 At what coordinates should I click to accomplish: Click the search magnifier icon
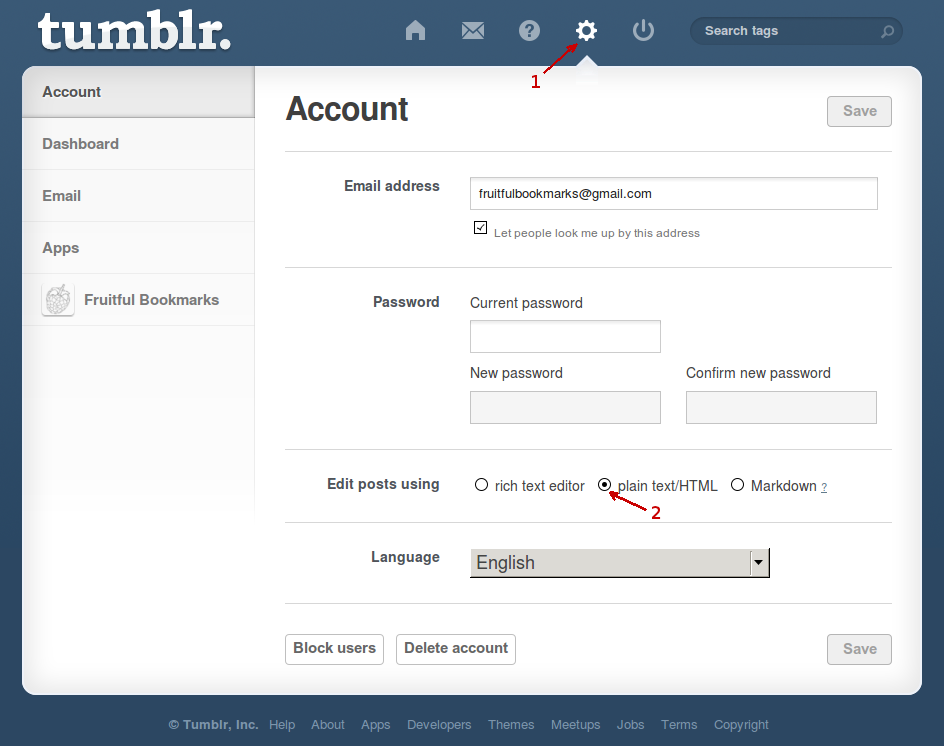click(886, 31)
